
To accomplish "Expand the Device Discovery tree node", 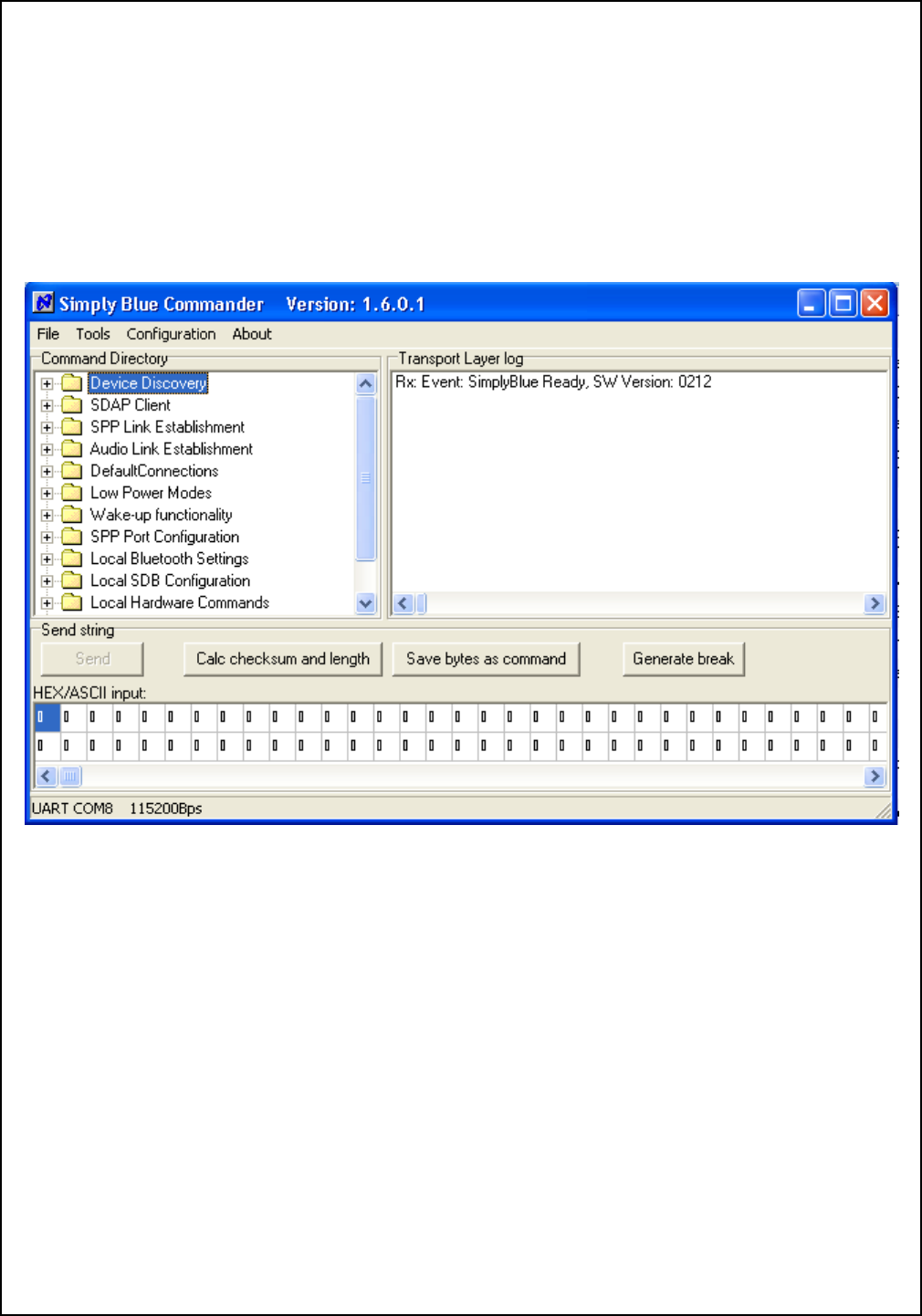I will coord(47,383).
